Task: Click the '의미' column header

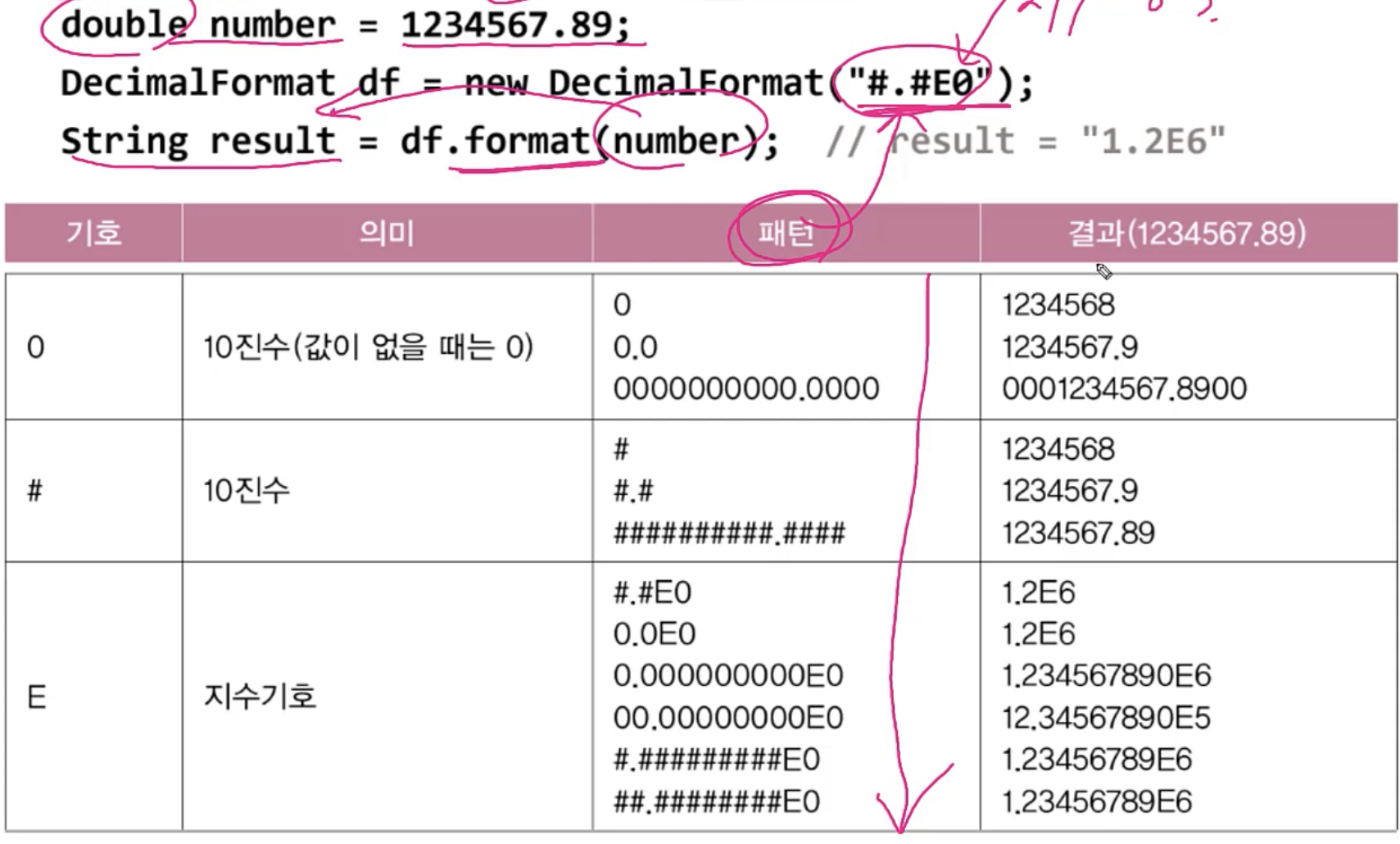Action: [387, 234]
